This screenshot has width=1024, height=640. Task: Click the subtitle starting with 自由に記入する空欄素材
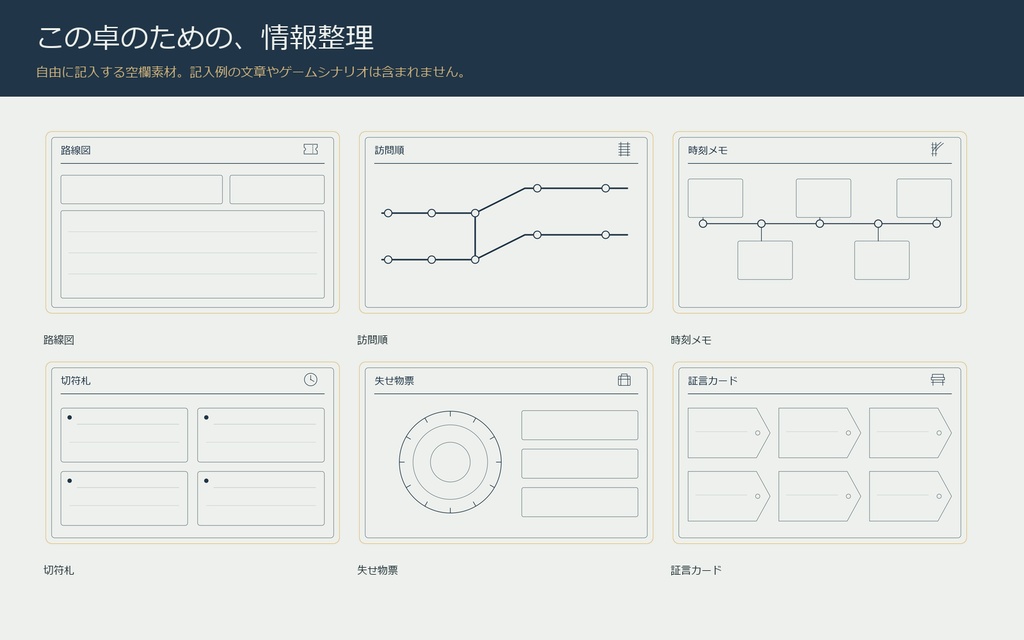pyautogui.click(x=253, y=72)
